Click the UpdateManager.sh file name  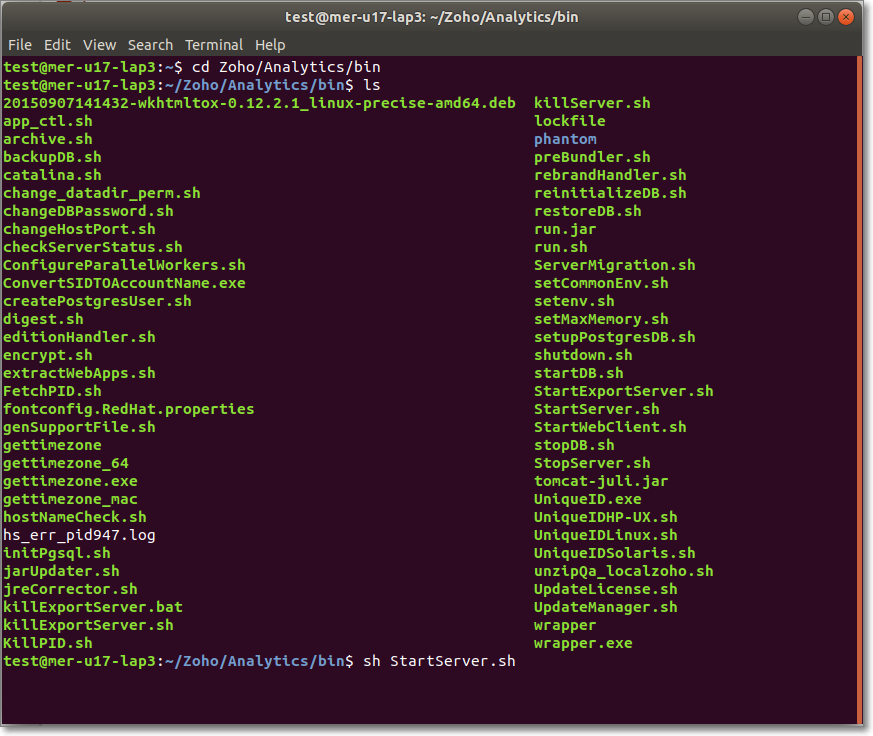[x=606, y=607]
